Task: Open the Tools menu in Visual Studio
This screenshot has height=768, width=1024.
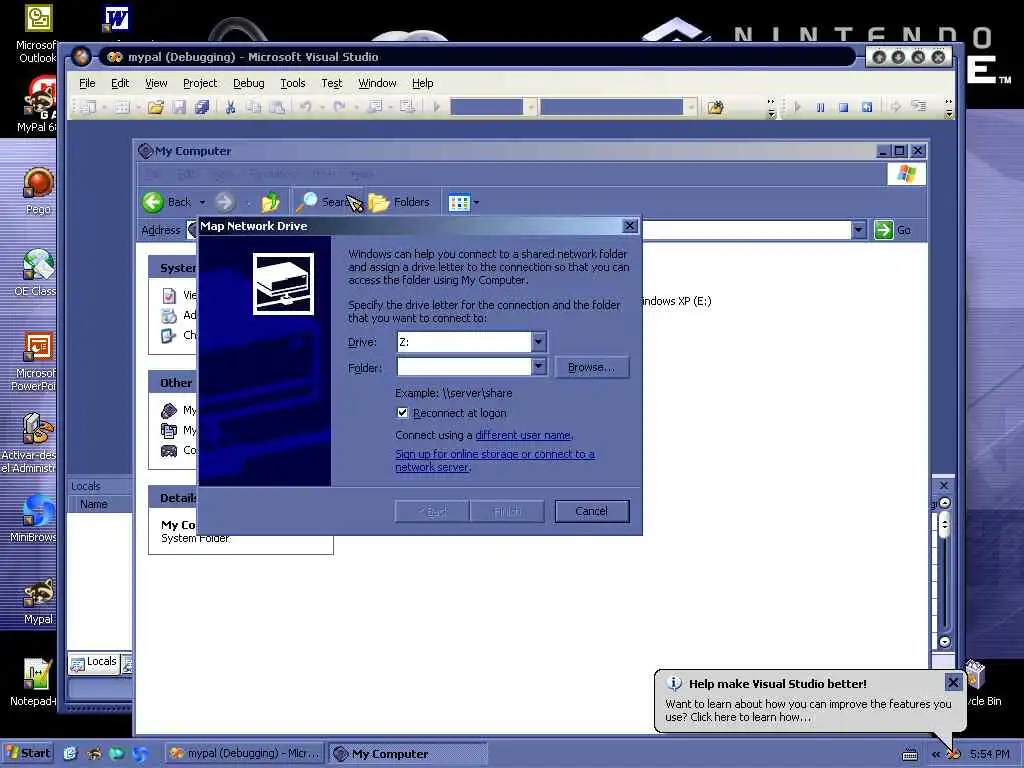Action: (x=293, y=84)
